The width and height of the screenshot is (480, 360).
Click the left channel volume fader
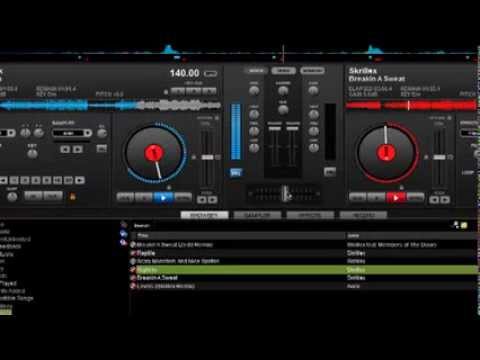(275, 128)
